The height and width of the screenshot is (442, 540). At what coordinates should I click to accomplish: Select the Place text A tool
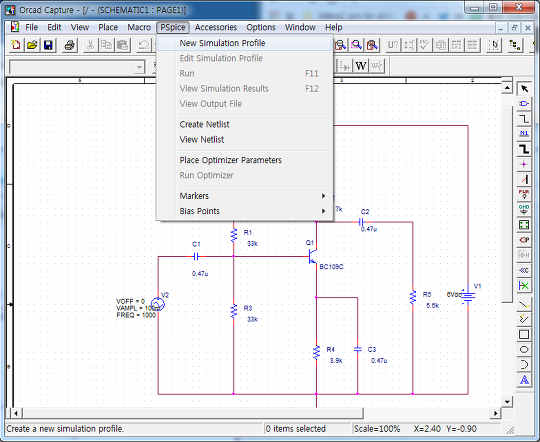tap(524, 380)
